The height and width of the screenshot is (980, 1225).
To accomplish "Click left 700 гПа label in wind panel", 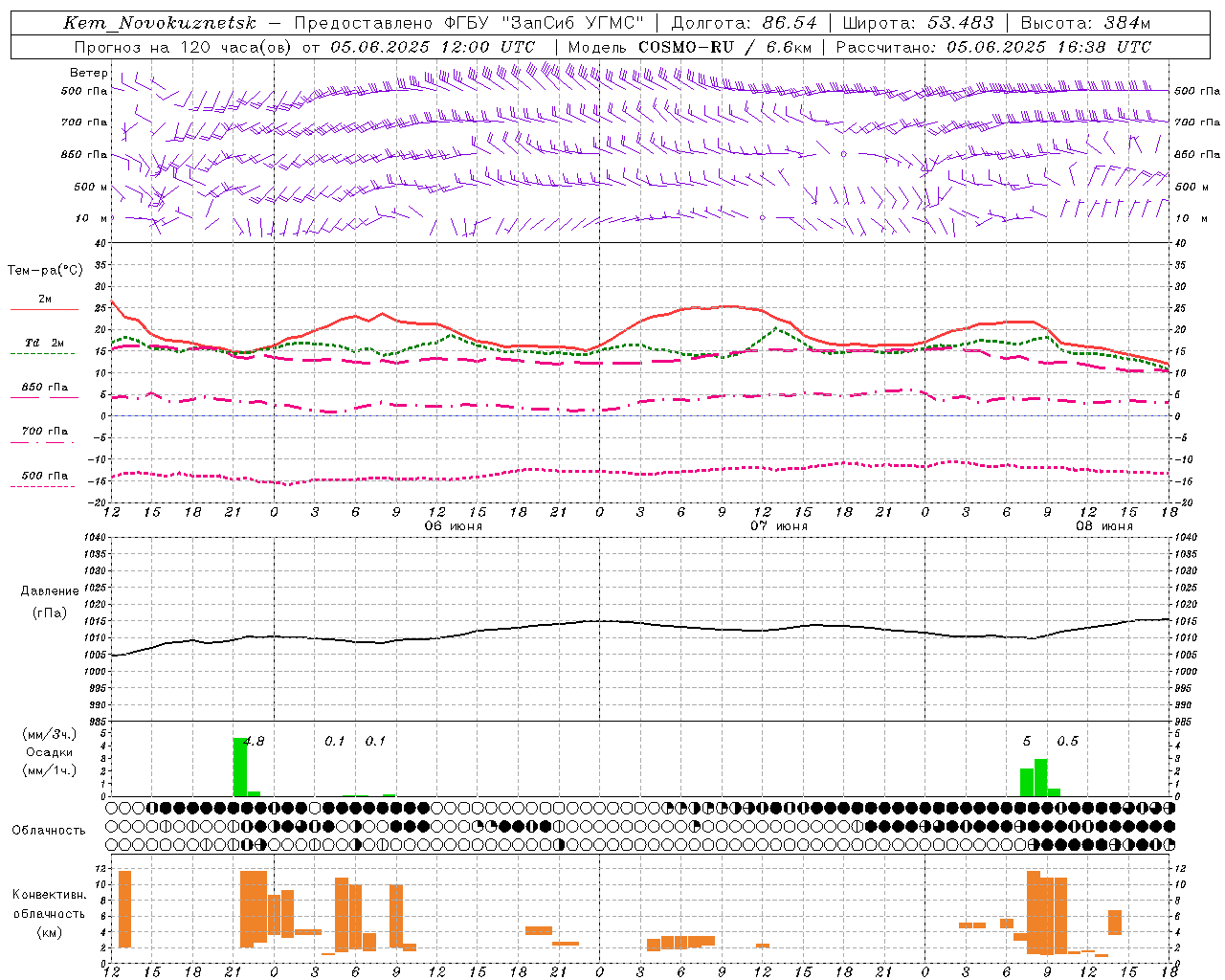I will coord(84,122).
